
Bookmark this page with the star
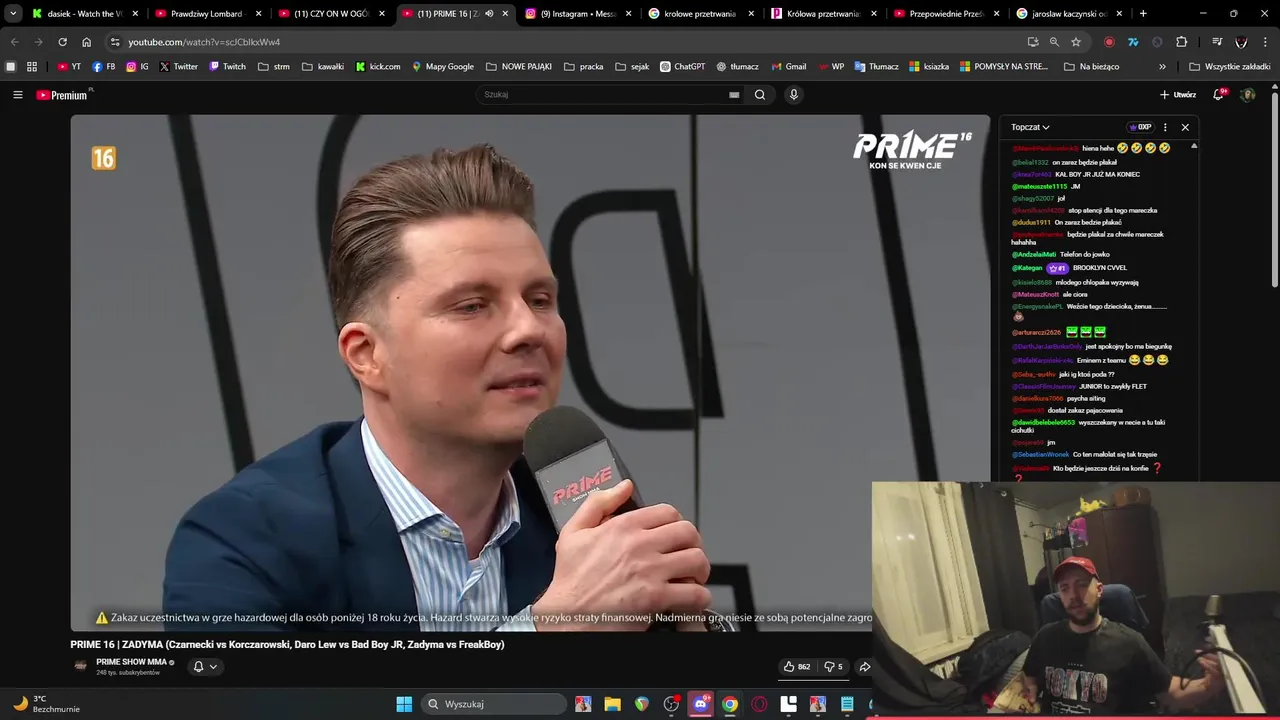[1076, 42]
